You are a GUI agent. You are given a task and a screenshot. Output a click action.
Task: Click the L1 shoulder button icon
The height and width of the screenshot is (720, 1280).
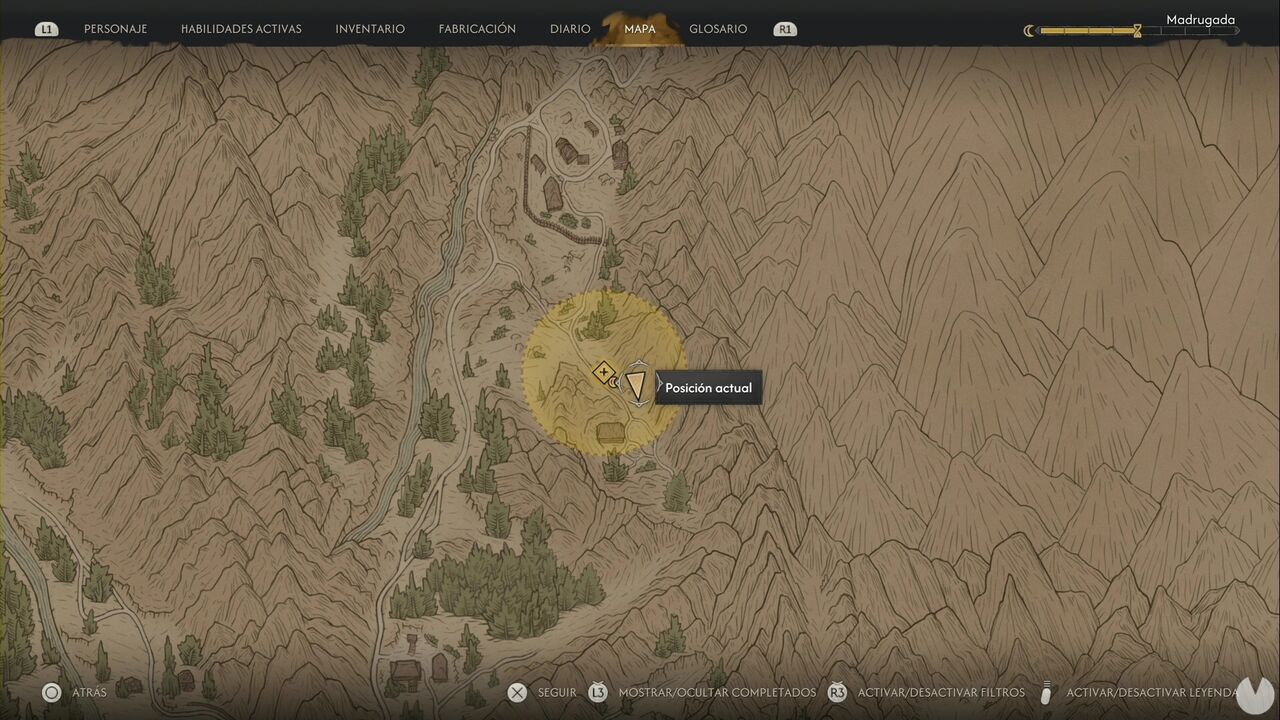(46, 30)
